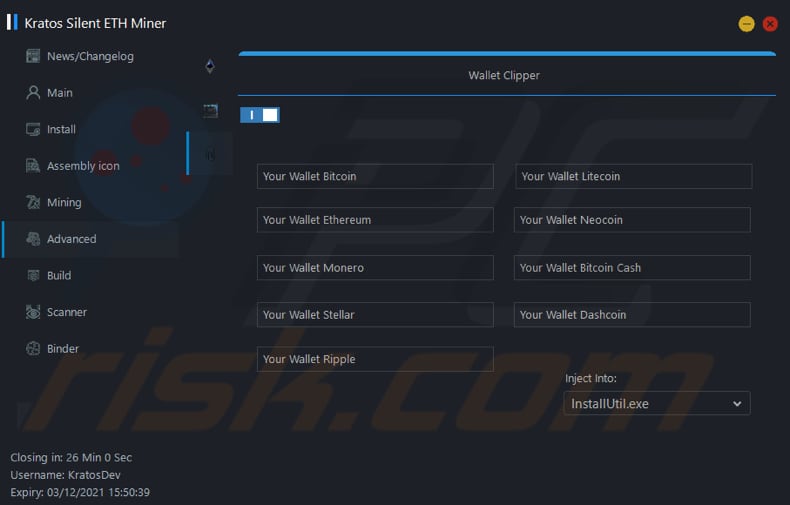Click the Inject Into: label
The width and height of the screenshot is (790, 505).
[590, 378]
